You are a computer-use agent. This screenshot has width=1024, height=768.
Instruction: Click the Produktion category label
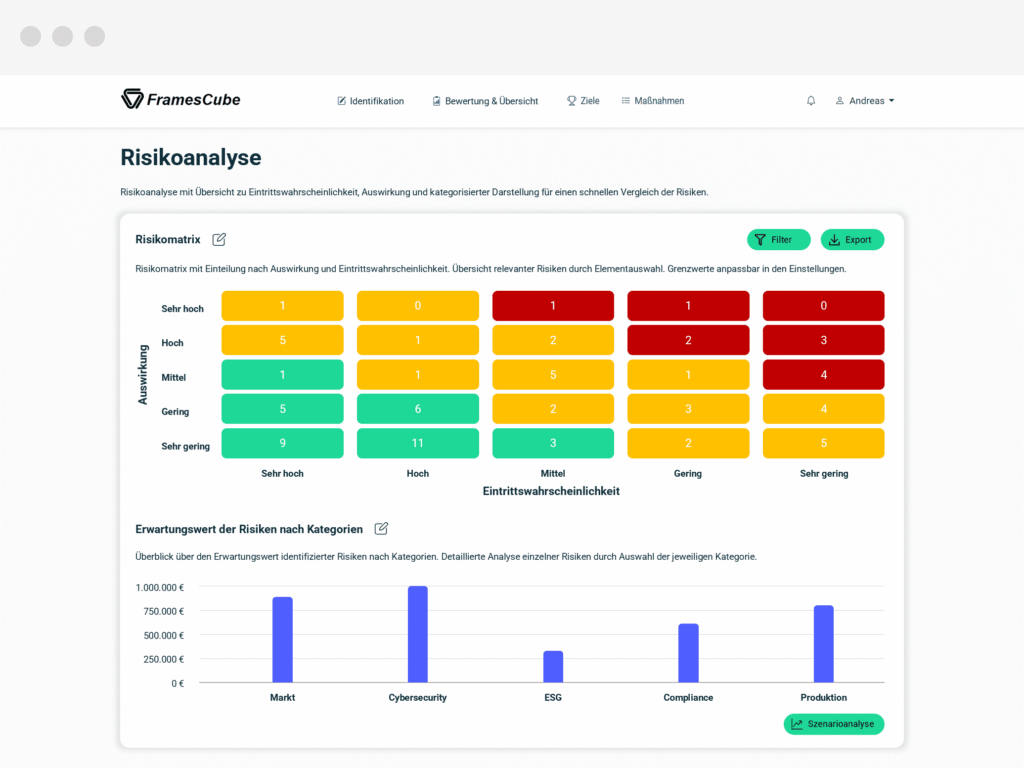pos(824,697)
